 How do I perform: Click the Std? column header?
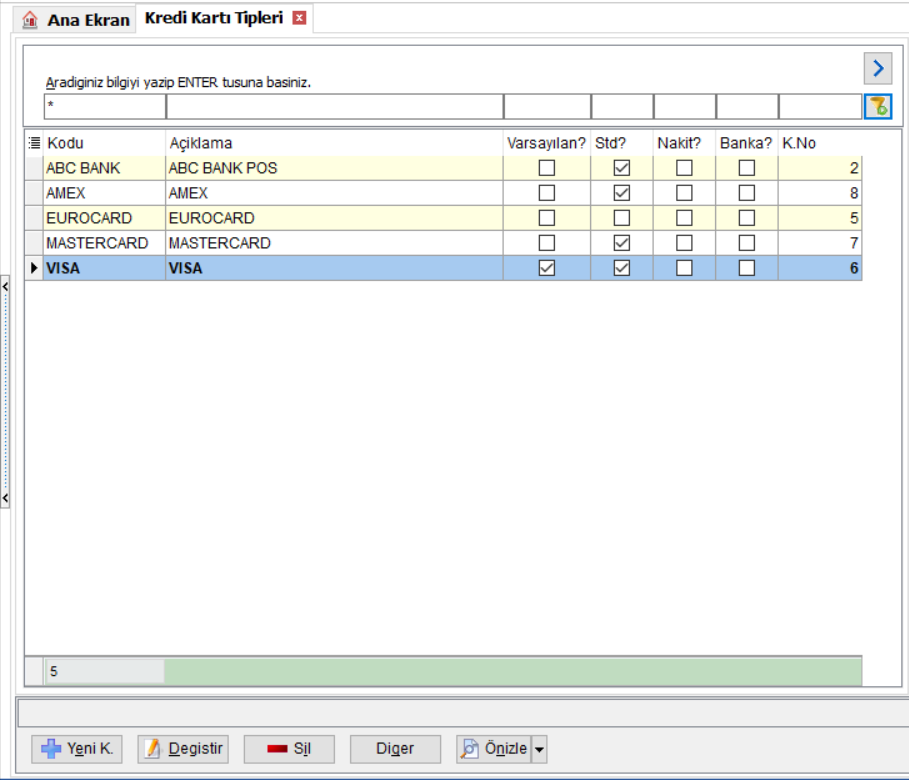(x=621, y=143)
